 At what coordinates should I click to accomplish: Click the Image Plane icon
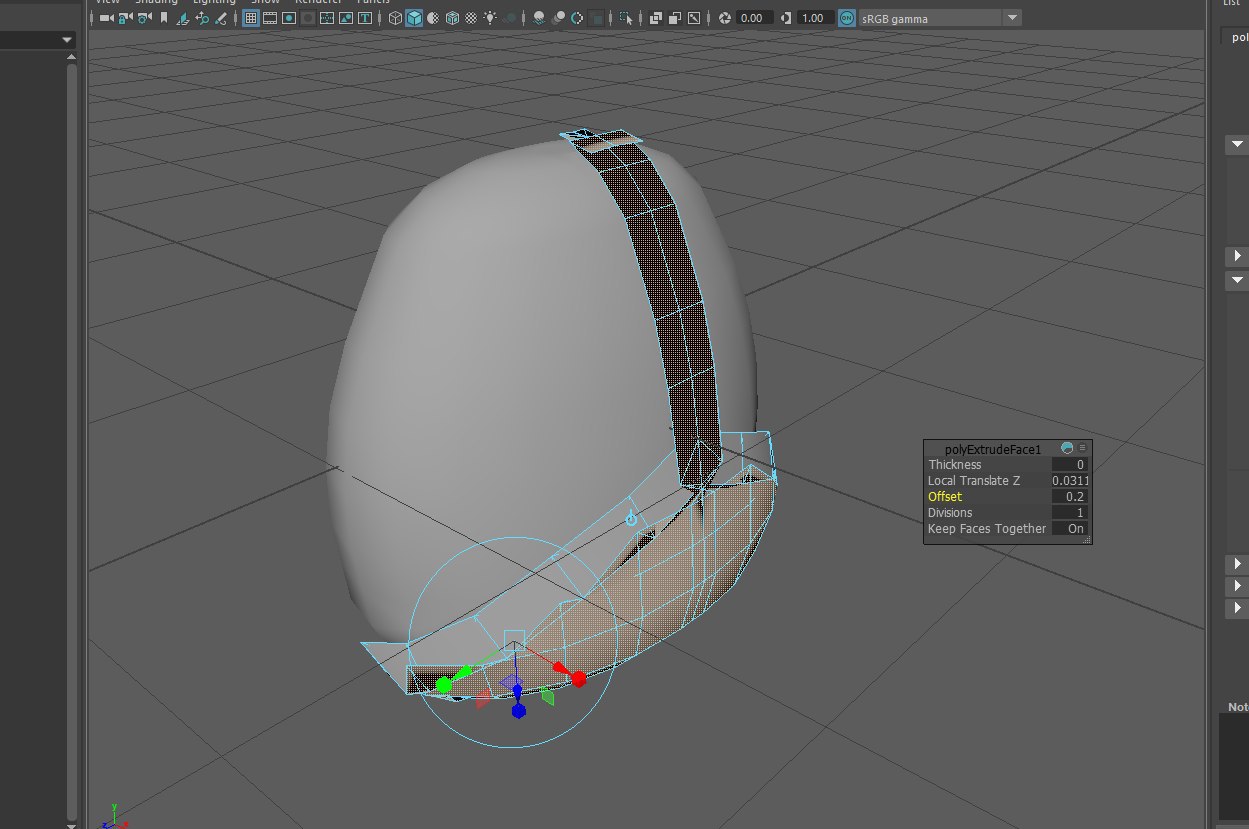183,18
